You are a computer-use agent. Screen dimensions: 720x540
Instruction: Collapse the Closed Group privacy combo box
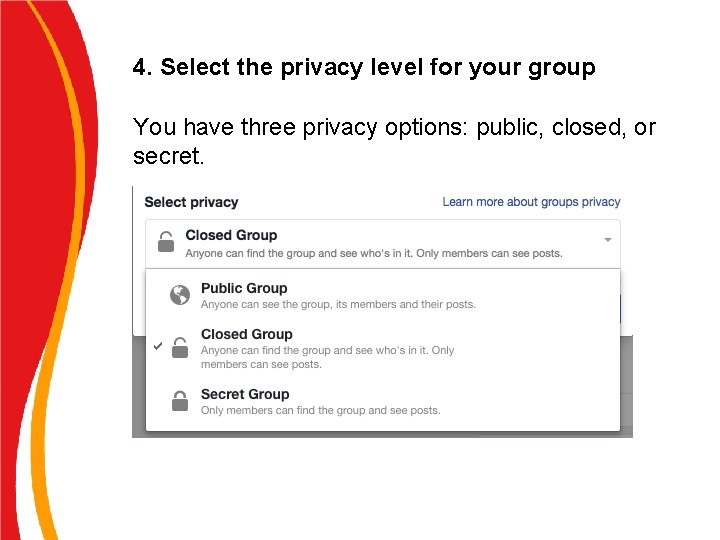(382, 243)
